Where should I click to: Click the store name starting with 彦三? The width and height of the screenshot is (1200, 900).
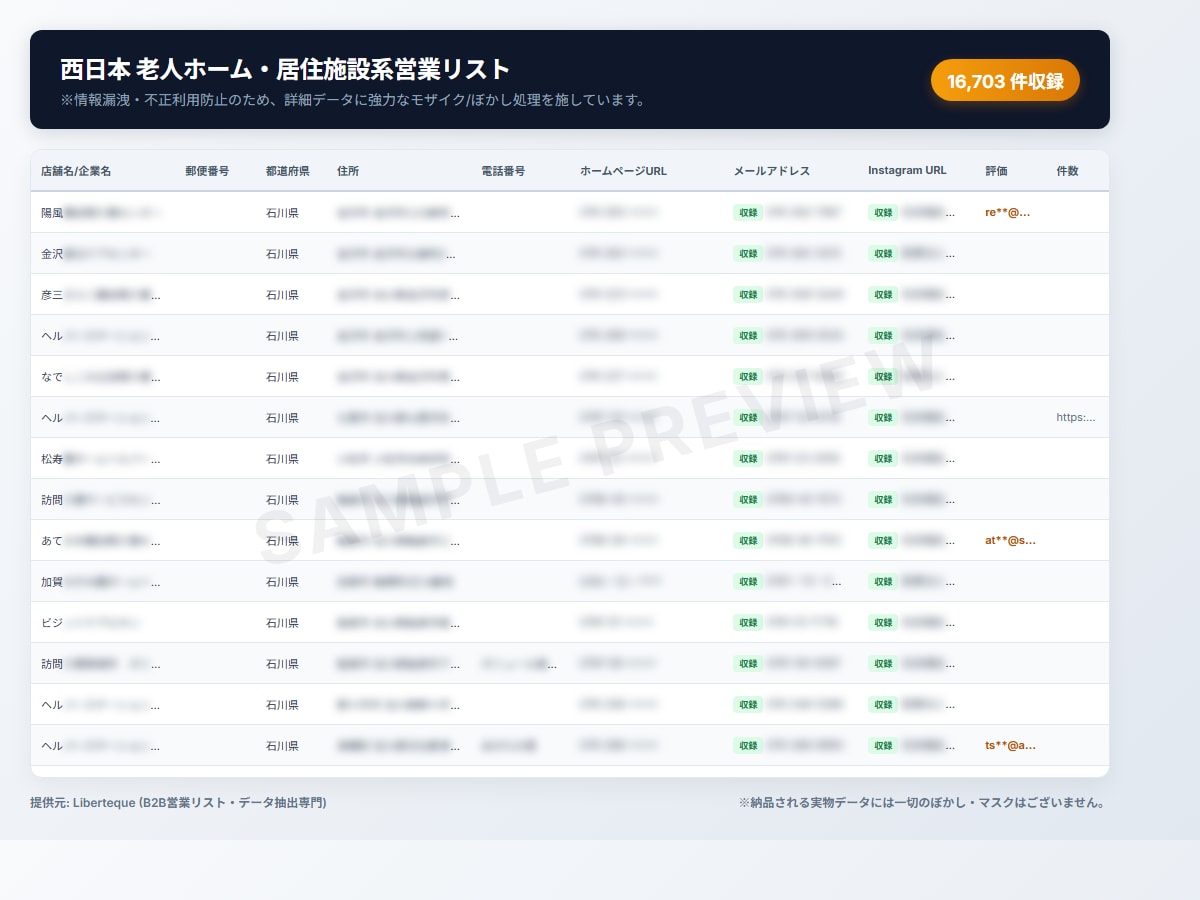(101, 295)
